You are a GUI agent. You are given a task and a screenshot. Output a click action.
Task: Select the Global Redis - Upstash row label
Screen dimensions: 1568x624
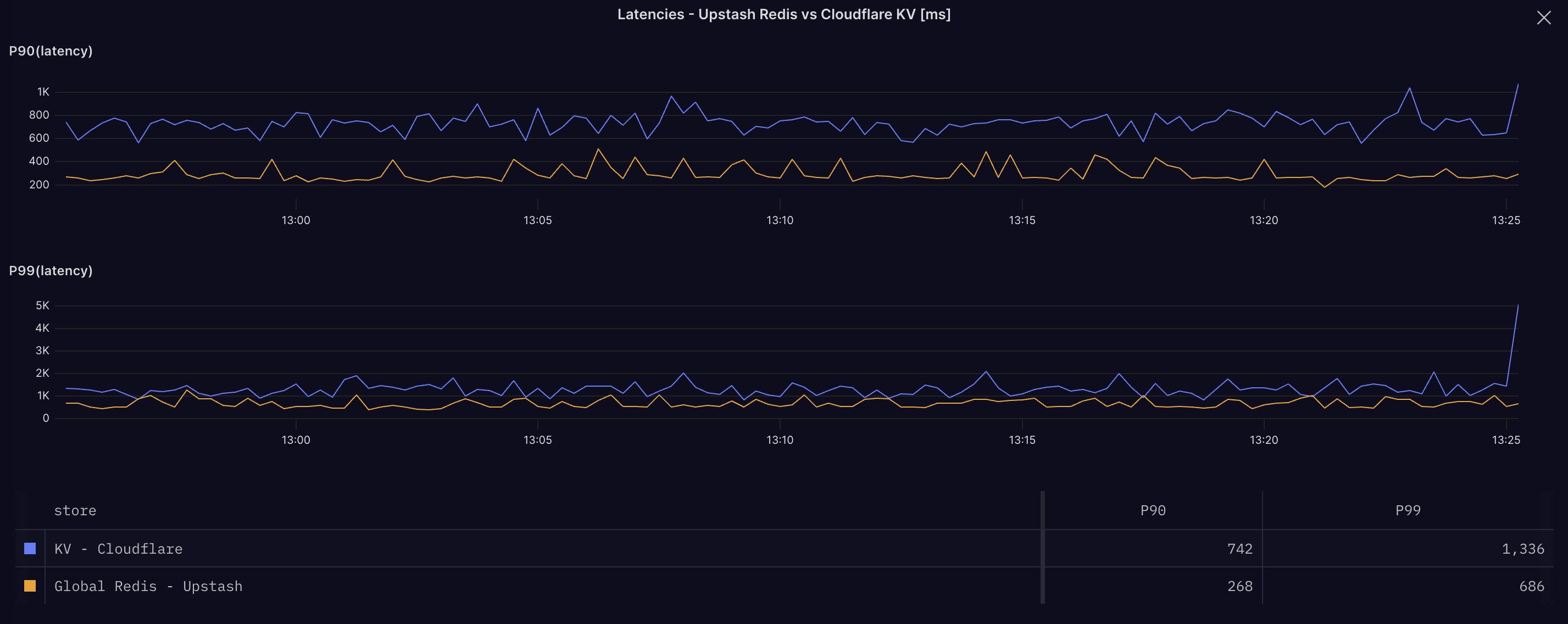tap(148, 586)
